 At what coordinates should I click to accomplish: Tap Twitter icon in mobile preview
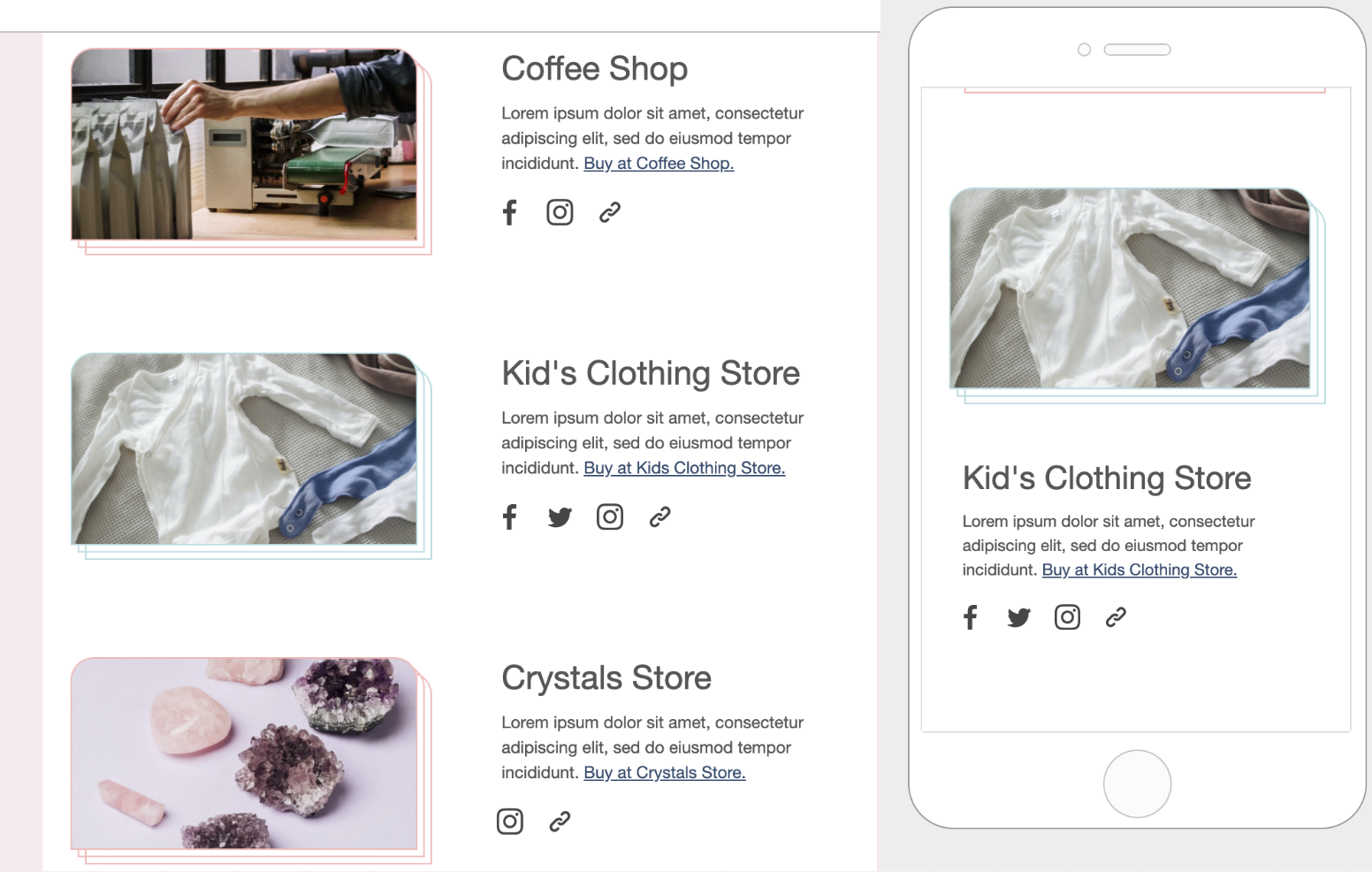(x=1019, y=617)
